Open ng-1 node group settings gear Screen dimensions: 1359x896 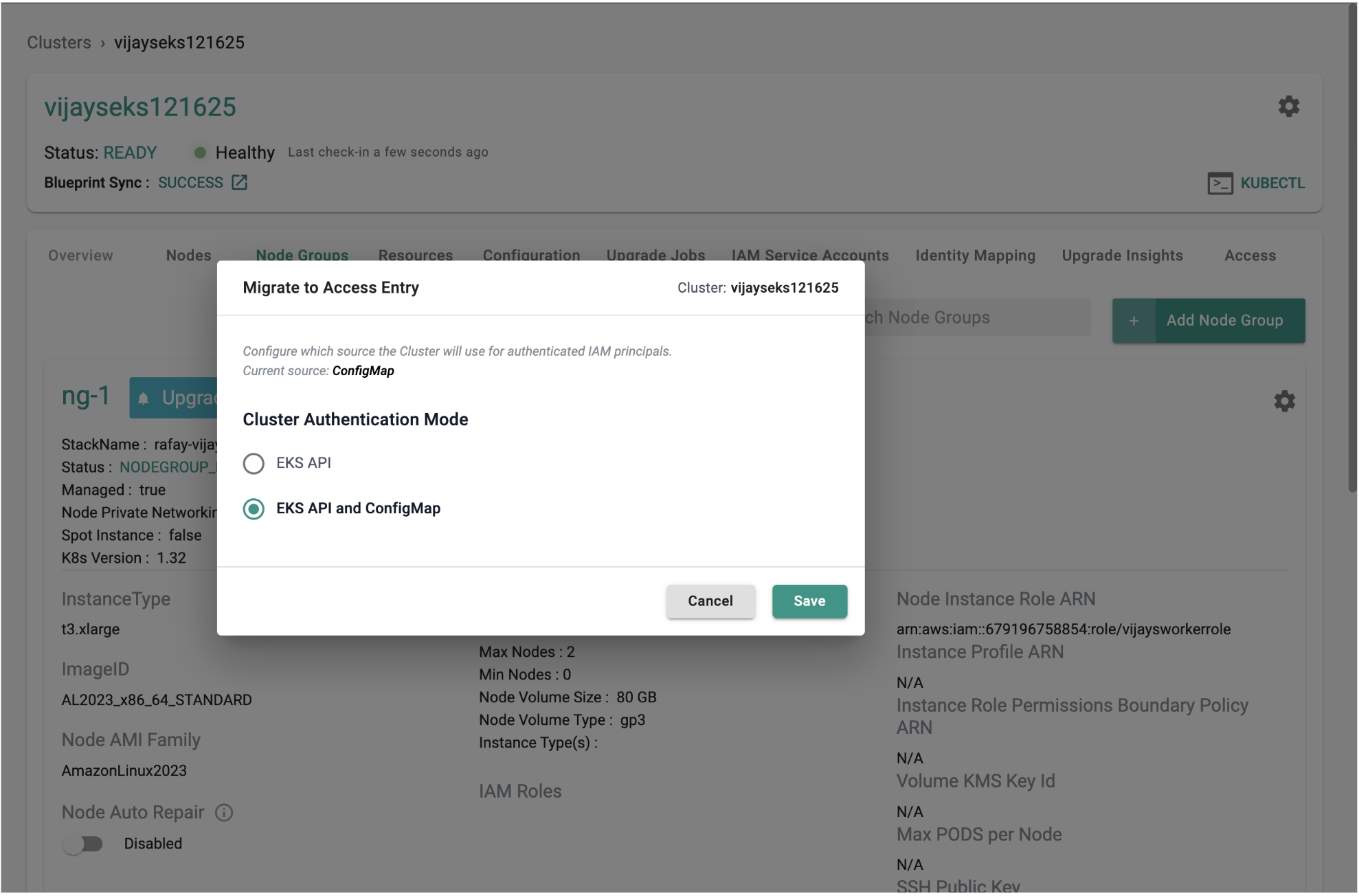(x=1283, y=401)
